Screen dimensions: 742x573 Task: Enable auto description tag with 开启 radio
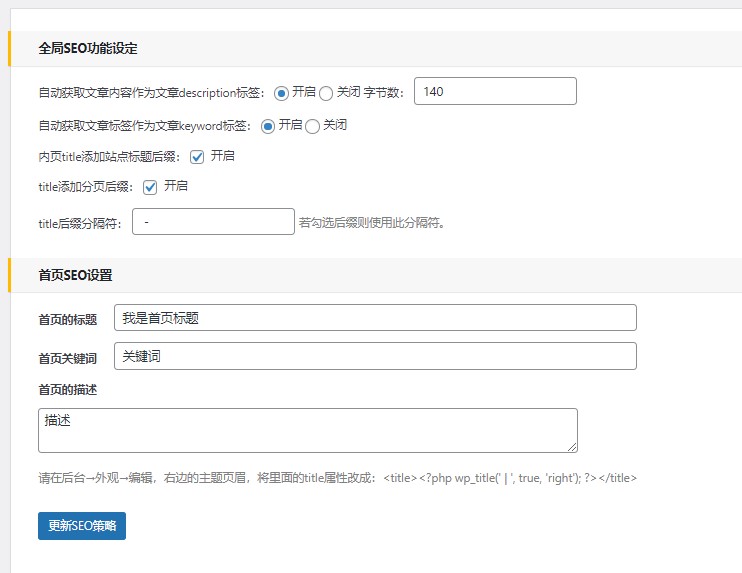(x=282, y=92)
